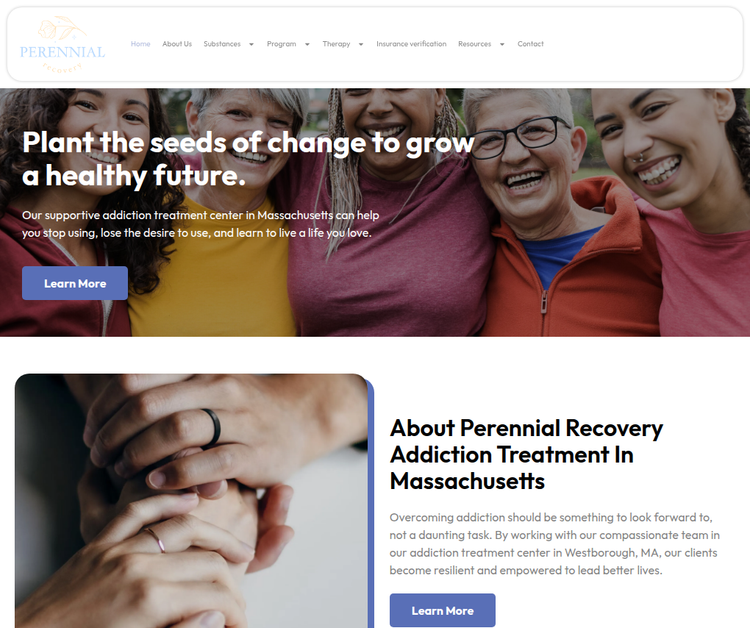The image size is (750, 628).
Task: Go to the Home menu item
Action: pos(140,44)
